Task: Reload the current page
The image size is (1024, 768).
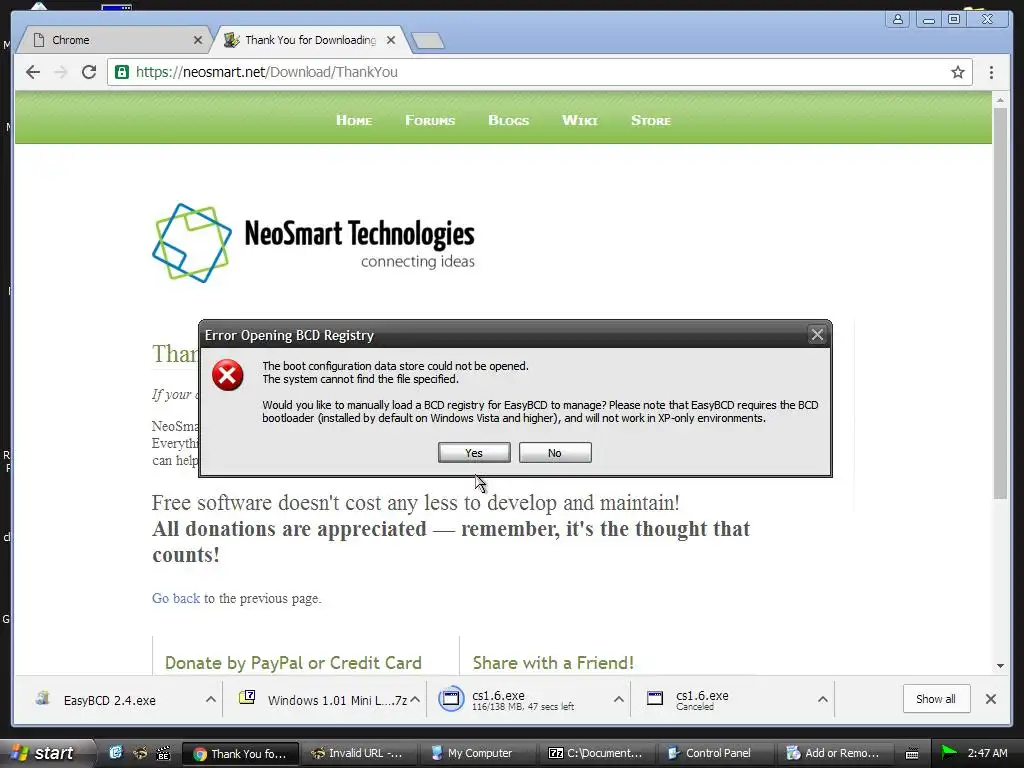Action: 89,72
